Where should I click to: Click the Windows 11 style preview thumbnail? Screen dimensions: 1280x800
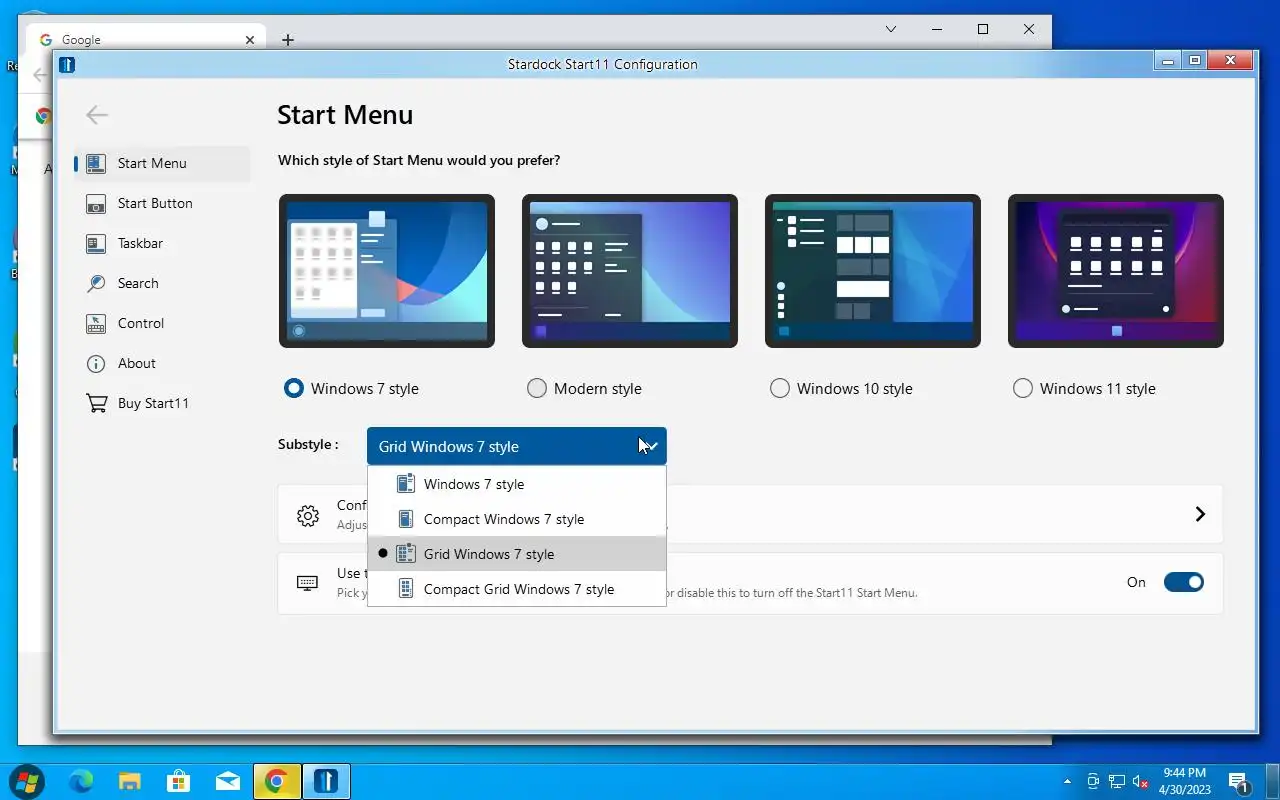(1116, 271)
